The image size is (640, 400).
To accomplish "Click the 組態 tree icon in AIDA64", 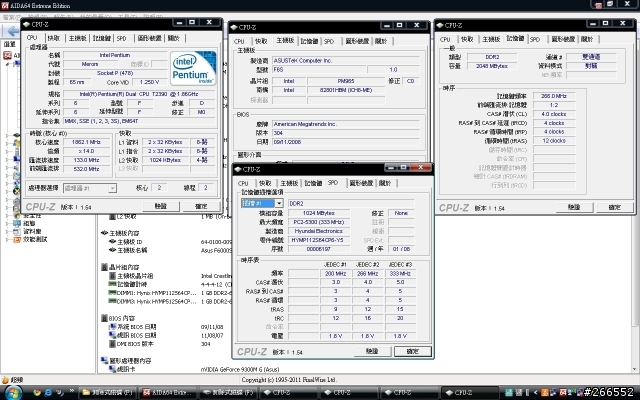I will coord(17,223).
